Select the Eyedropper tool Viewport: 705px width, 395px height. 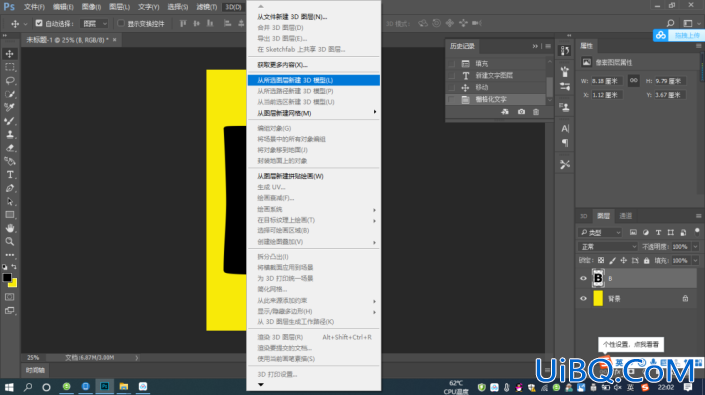(x=9, y=107)
